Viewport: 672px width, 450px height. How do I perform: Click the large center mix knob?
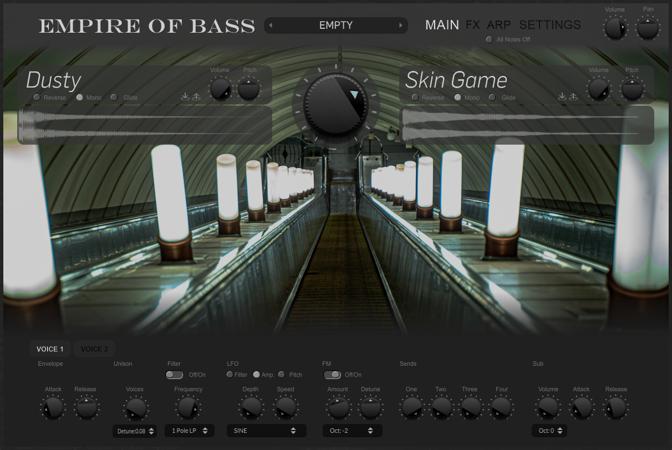[336, 102]
